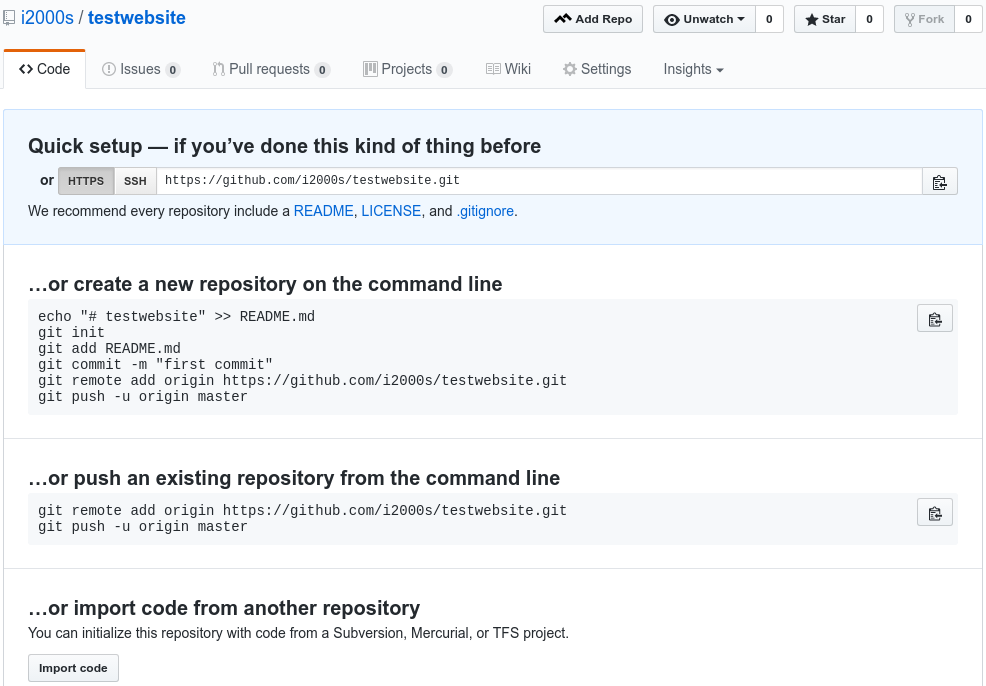Click the Add Repo button
Viewport: 986px width, 686px height.
click(x=593, y=19)
